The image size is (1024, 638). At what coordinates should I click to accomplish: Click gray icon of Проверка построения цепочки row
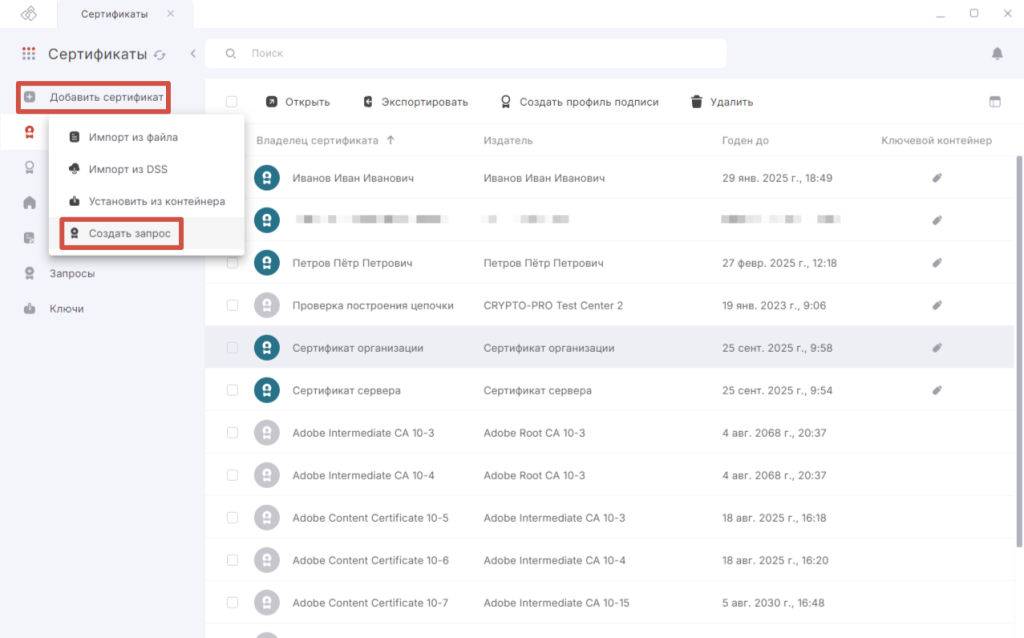pyautogui.click(x=267, y=305)
